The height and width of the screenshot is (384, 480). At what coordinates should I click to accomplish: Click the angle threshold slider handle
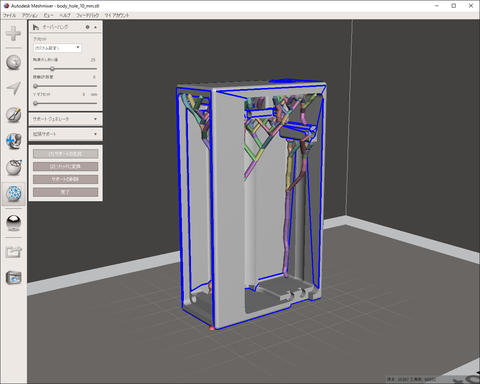click(52, 69)
